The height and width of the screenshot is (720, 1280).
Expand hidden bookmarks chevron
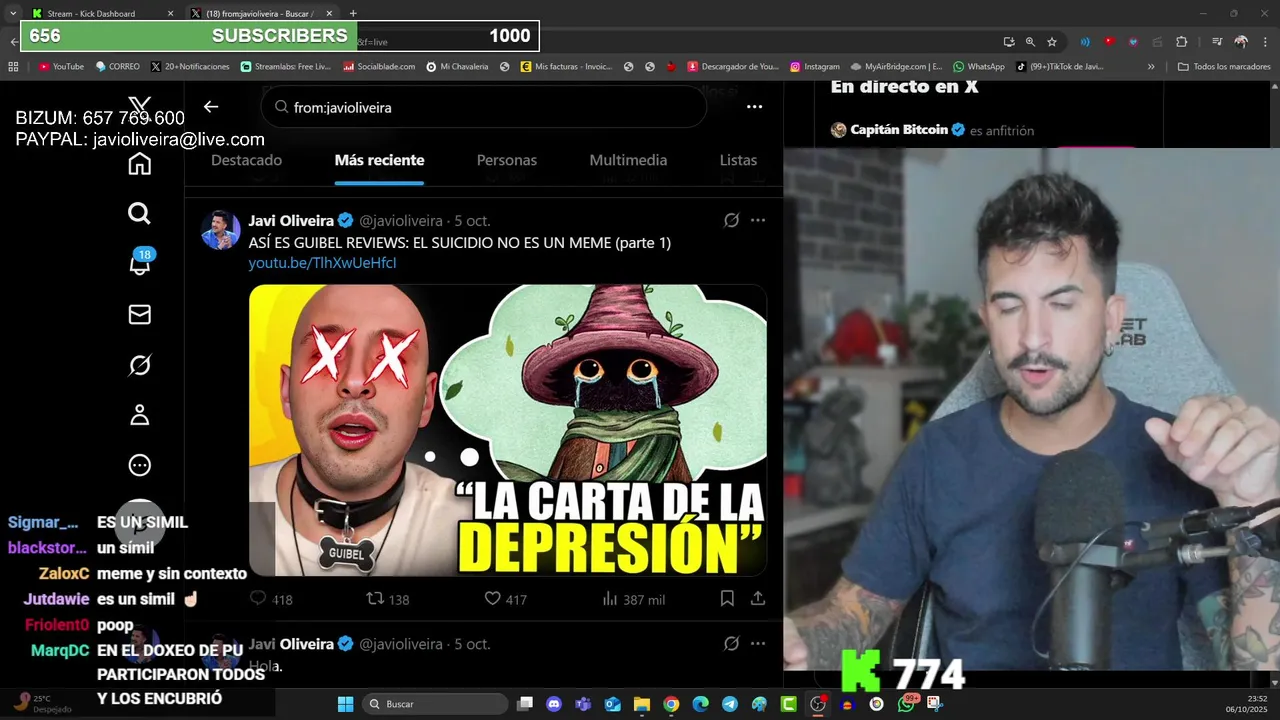point(1151,67)
